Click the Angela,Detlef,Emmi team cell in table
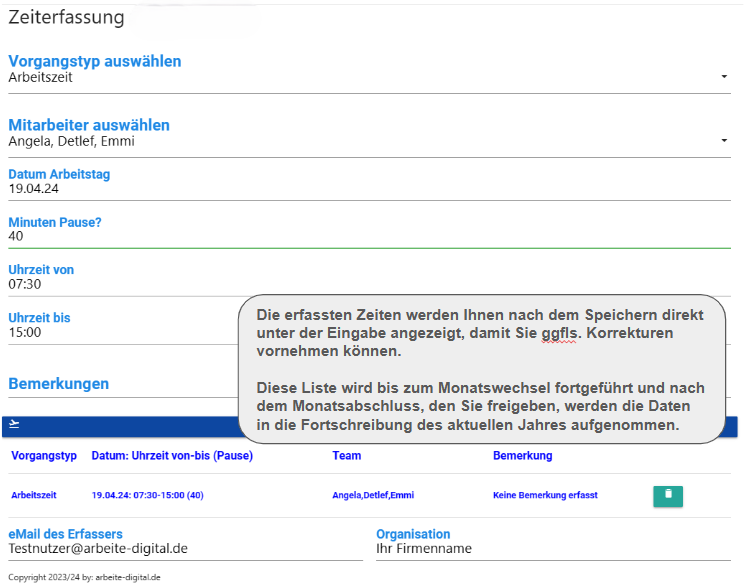Image resolution: width=744 pixels, height=587 pixels. click(373, 495)
